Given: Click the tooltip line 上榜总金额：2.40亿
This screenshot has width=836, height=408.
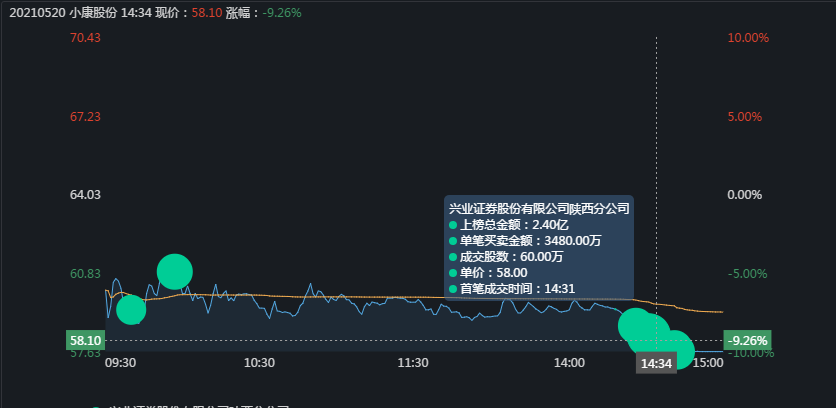Looking at the screenshot, I should tap(509, 225).
